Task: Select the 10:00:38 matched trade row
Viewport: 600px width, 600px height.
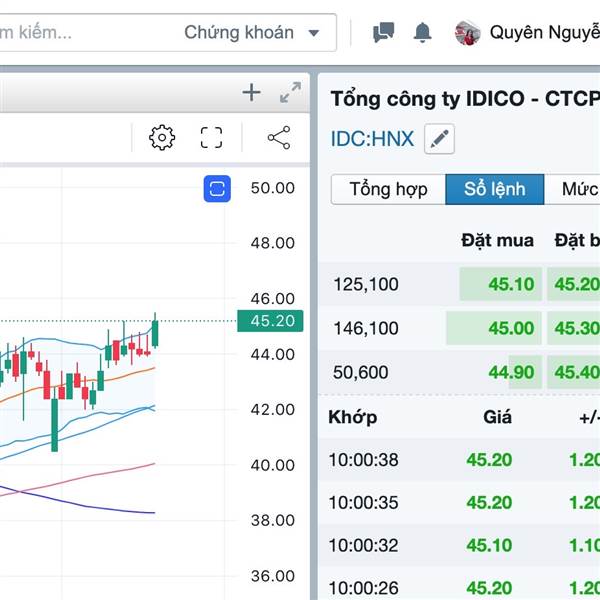Action: click(x=459, y=460)
